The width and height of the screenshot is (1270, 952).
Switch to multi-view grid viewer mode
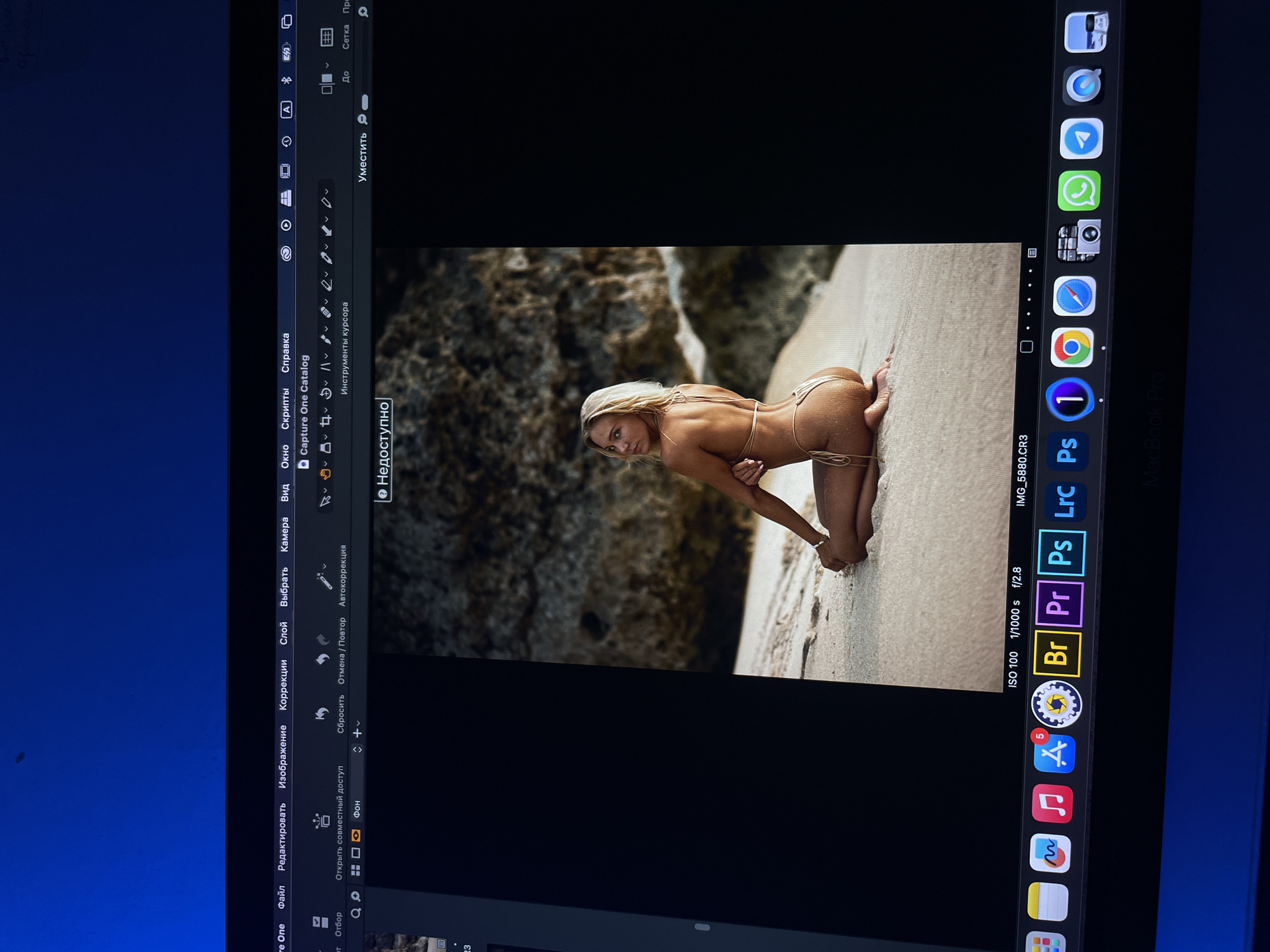click(356, 869)
